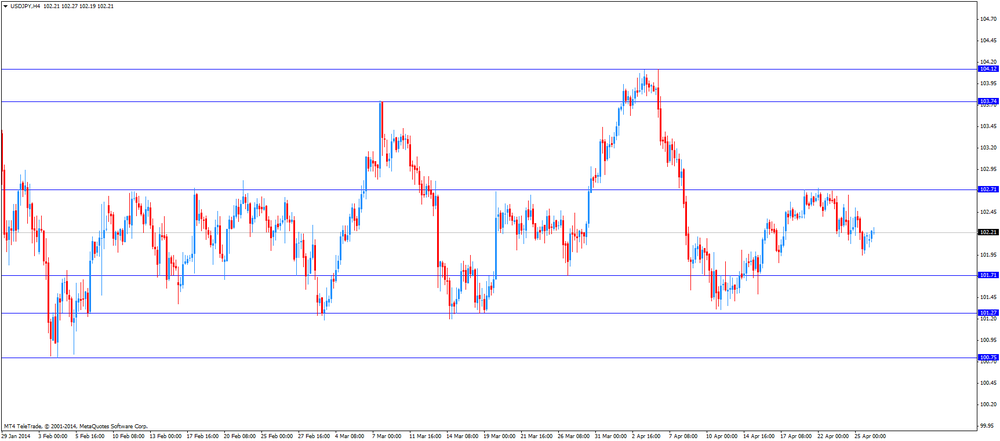Screen dimensions: 1000x441
Task: Click the 29 Jan 2014 date label
Action: [x=14, y=437]
